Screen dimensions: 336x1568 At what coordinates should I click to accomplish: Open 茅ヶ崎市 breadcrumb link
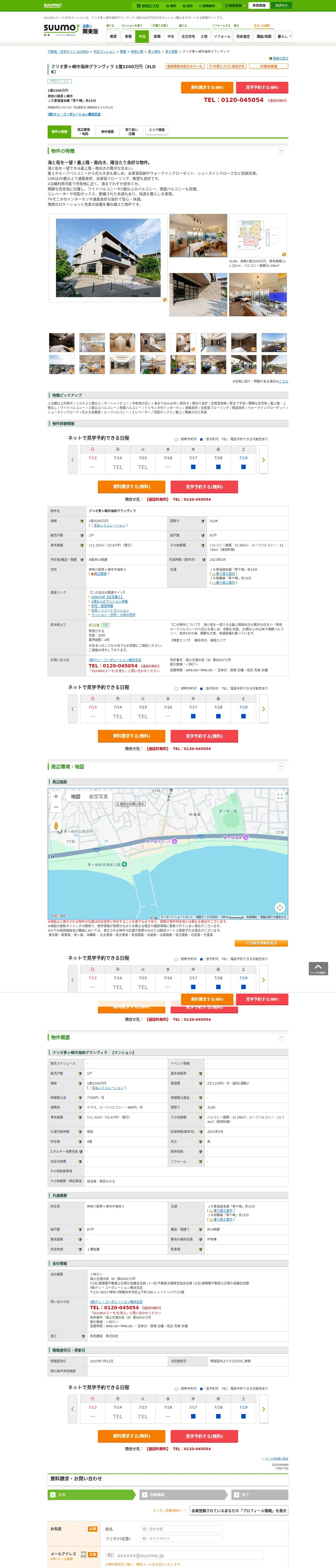coord(154,52)
